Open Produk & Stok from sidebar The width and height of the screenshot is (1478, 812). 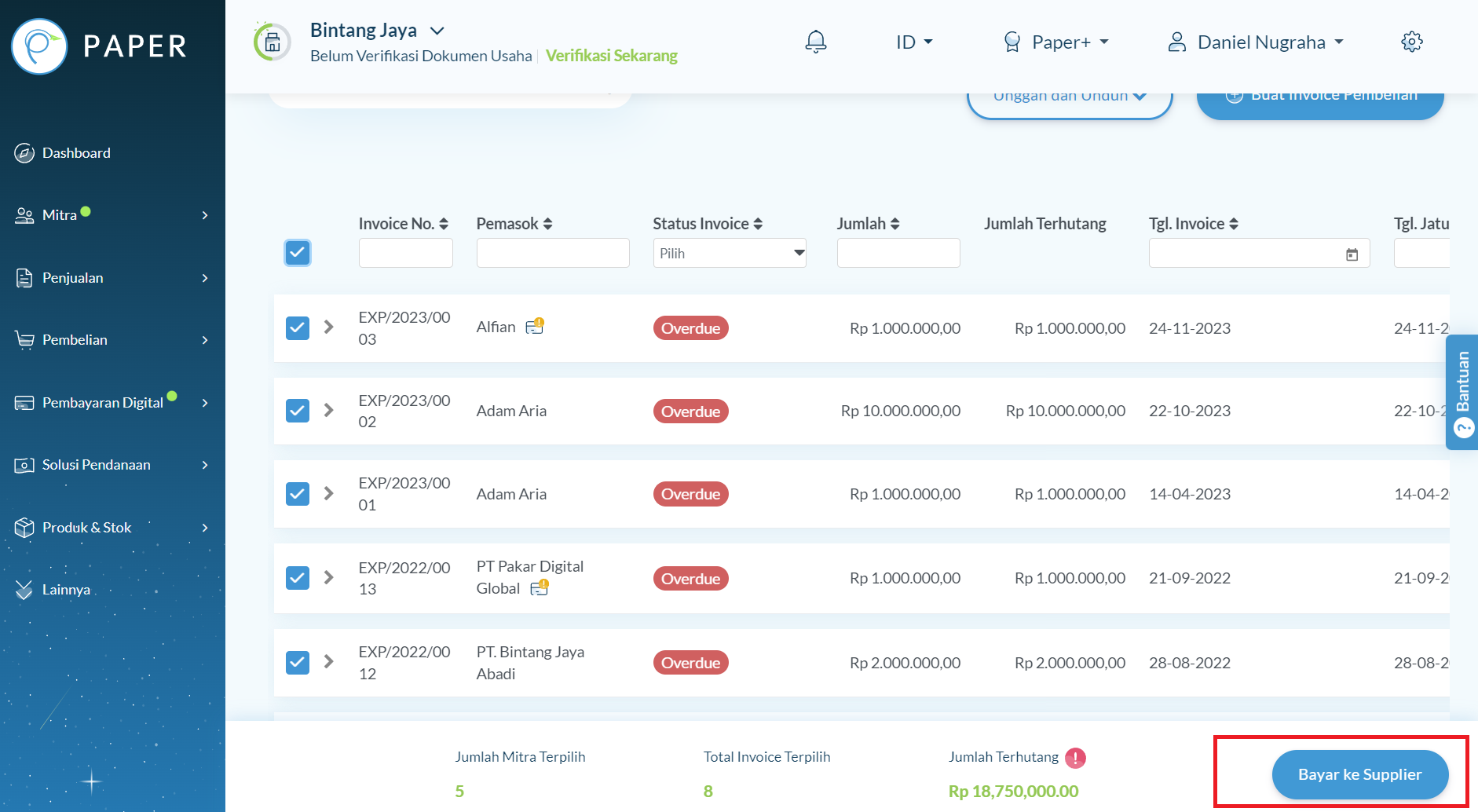point(85,527)
